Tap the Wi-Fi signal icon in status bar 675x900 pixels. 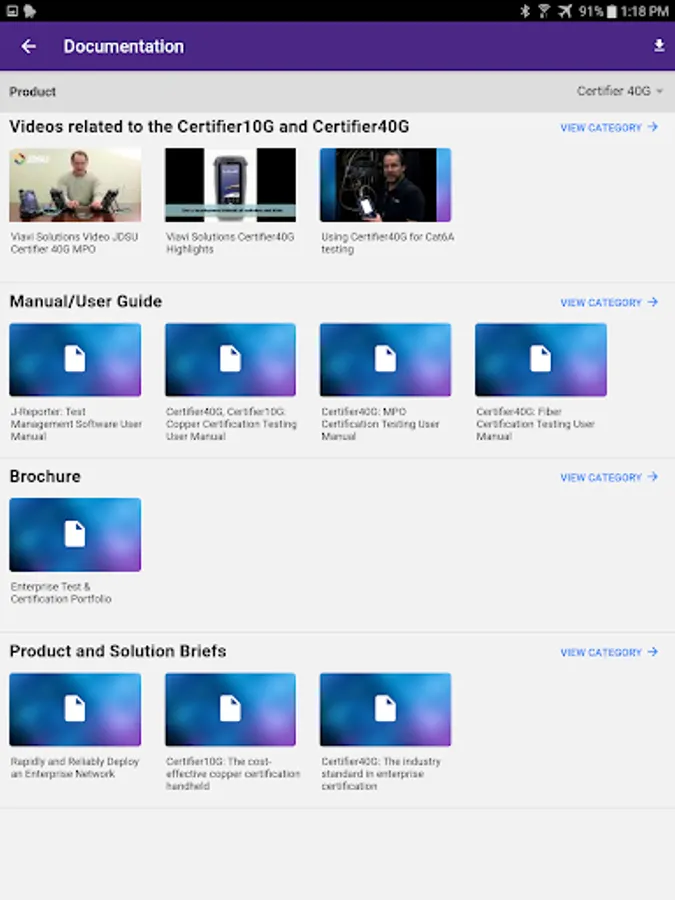click(544, 11)
